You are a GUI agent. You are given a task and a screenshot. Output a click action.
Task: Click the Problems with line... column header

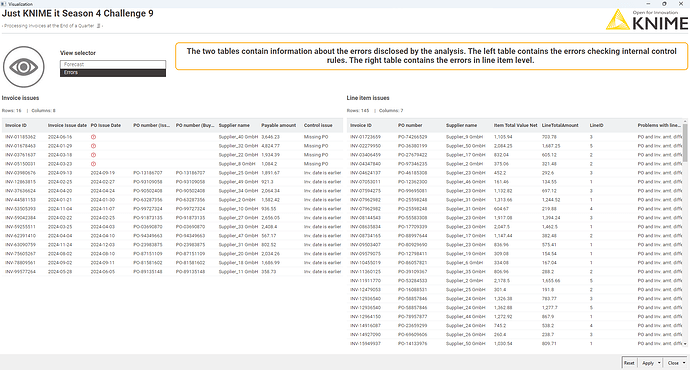pos(659,125)
